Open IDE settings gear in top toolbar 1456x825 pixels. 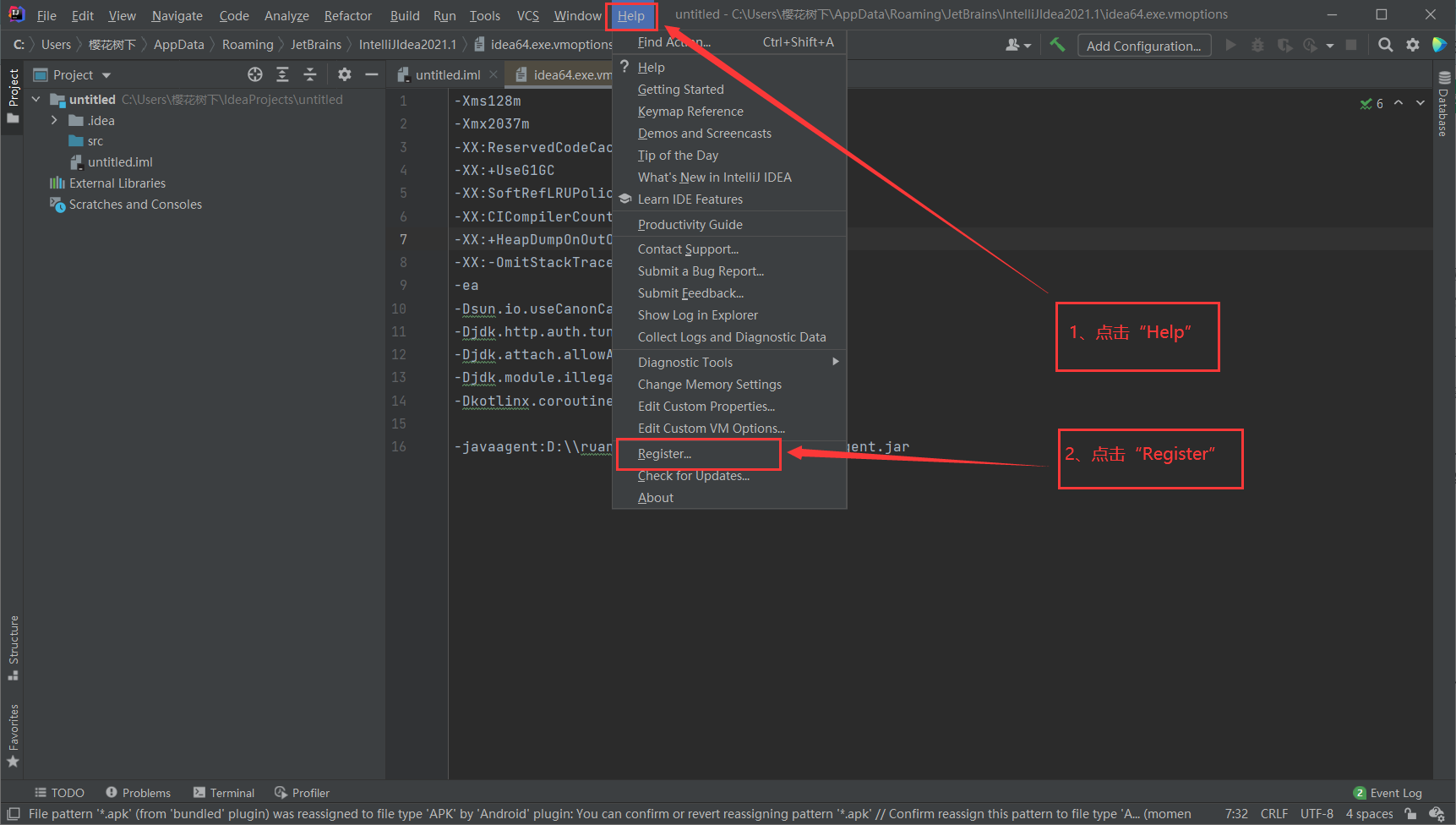[1413, 45]
